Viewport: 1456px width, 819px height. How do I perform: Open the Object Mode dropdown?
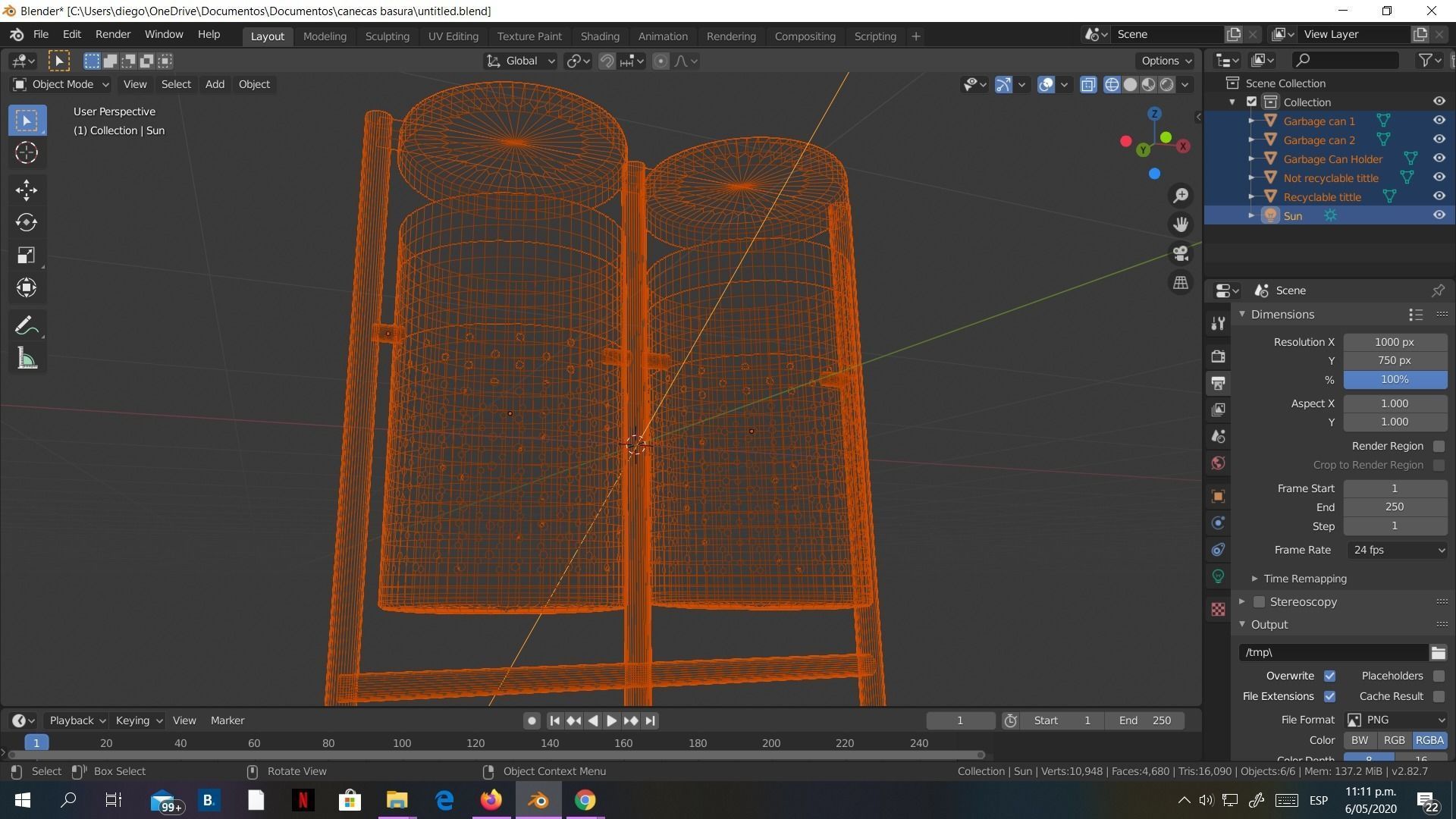click(62, 84)
